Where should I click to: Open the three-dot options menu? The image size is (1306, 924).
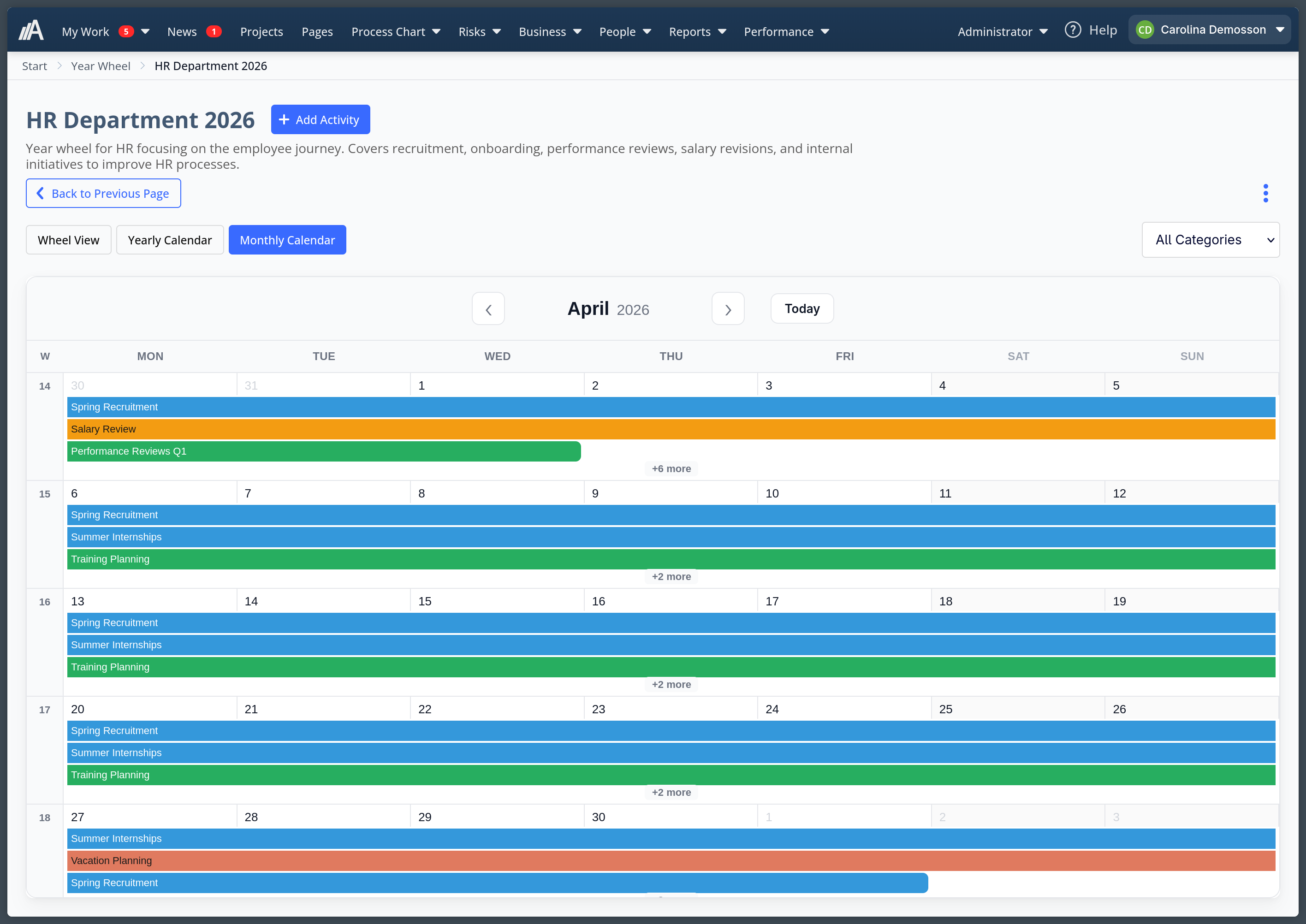click(1265, 193)
